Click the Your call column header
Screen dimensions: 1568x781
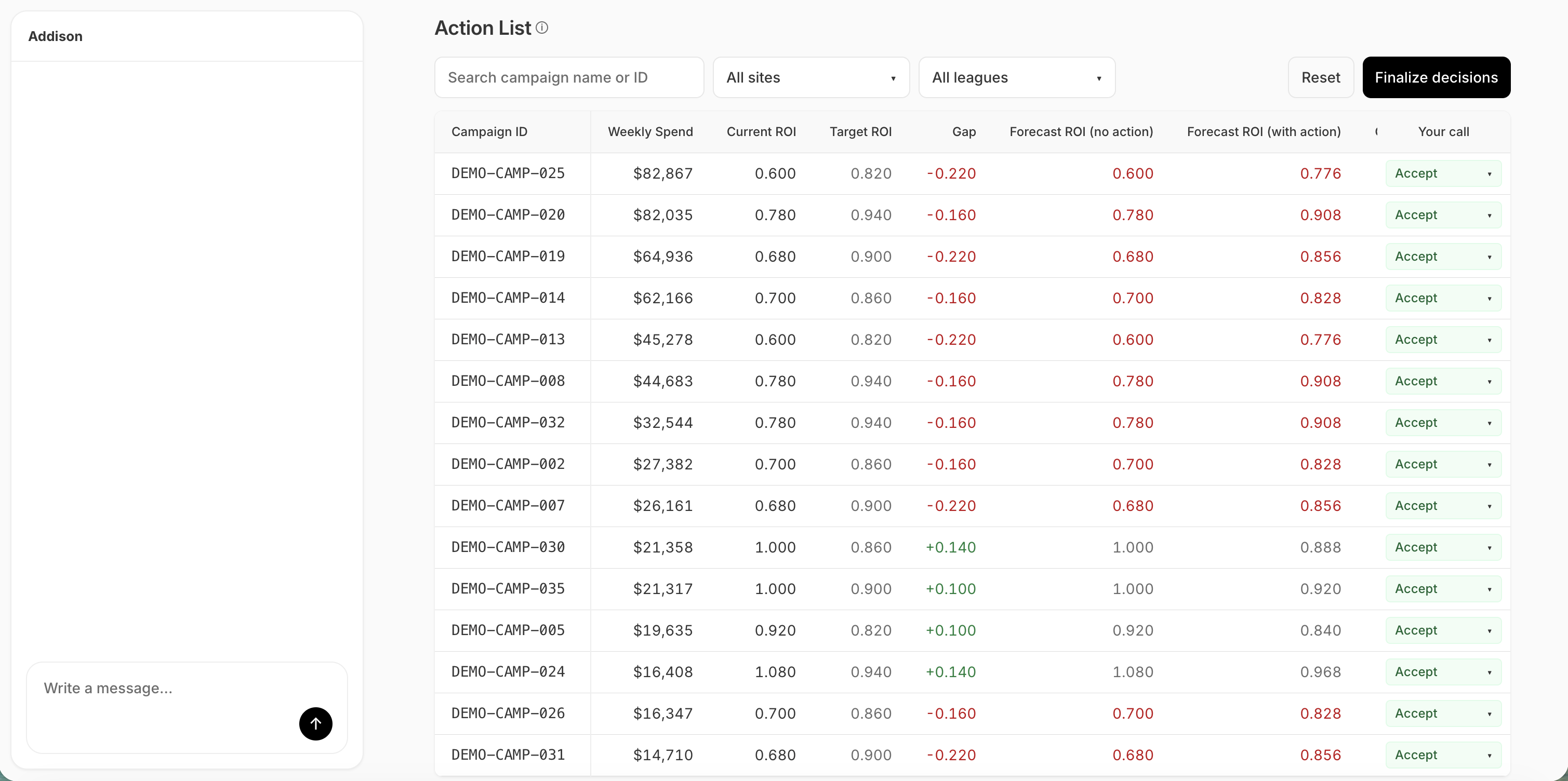[1443, 131]
